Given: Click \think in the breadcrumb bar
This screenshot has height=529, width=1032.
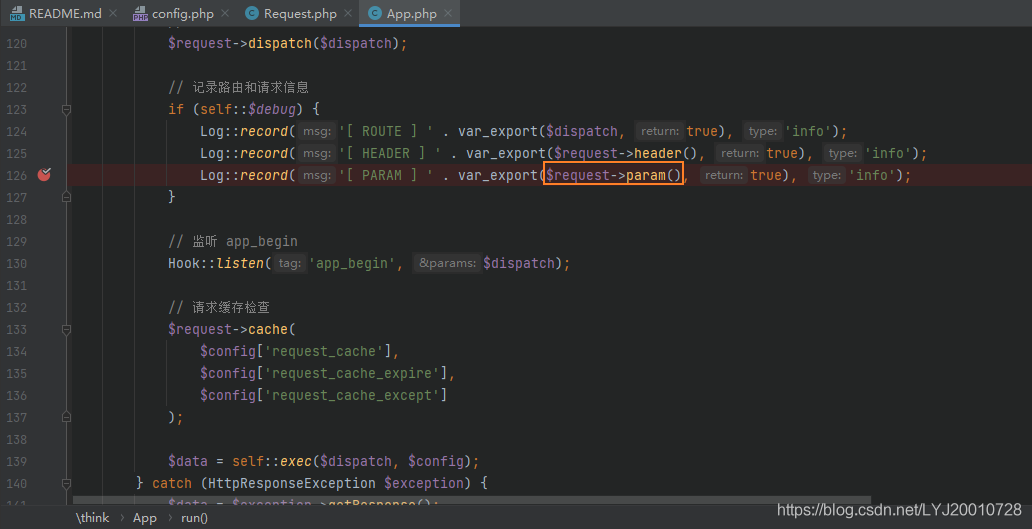Looking at the screenshot, I should tap(92, 518).
